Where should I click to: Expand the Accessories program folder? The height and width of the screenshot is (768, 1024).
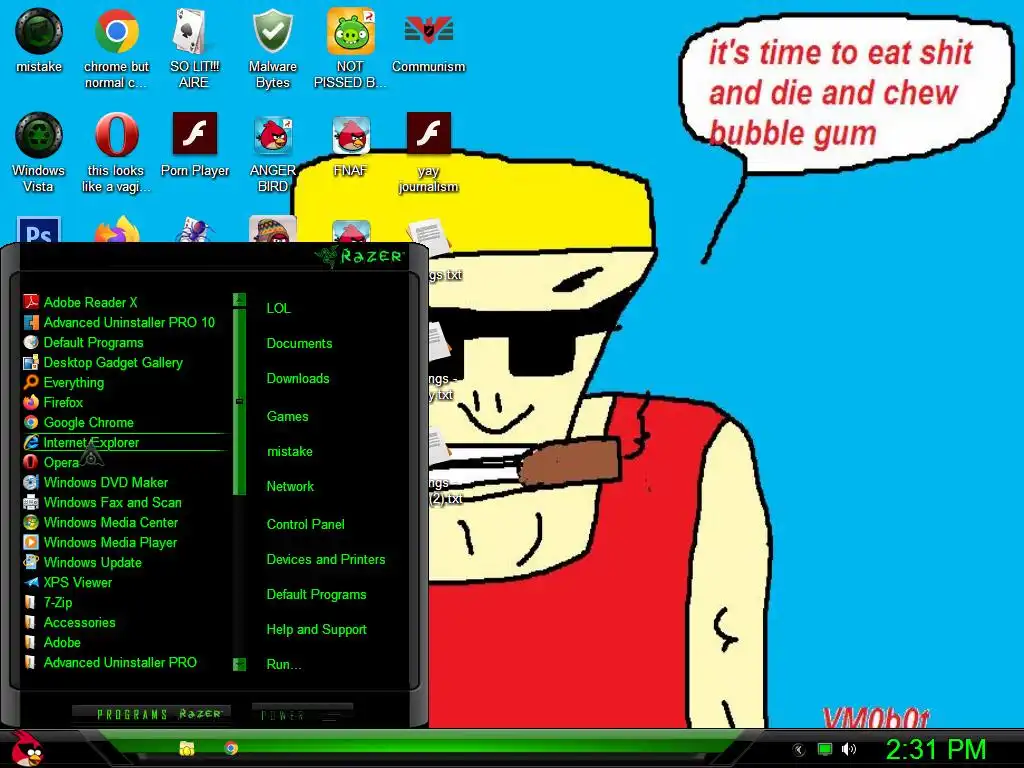[69, 622]
